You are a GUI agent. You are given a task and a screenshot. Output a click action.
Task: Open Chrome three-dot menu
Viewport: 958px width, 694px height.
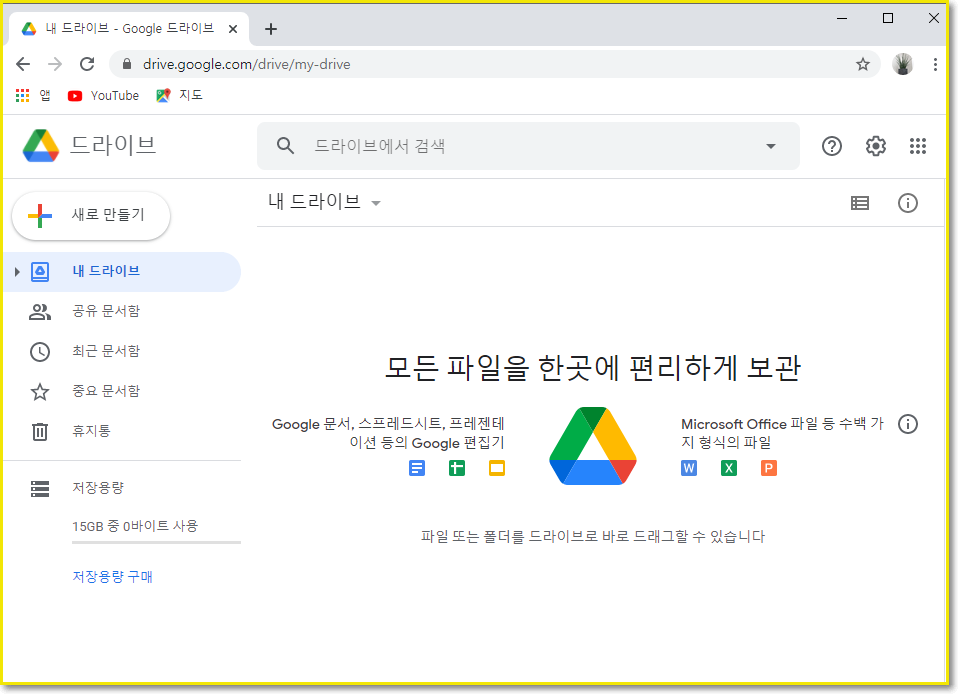coord(935,64)
